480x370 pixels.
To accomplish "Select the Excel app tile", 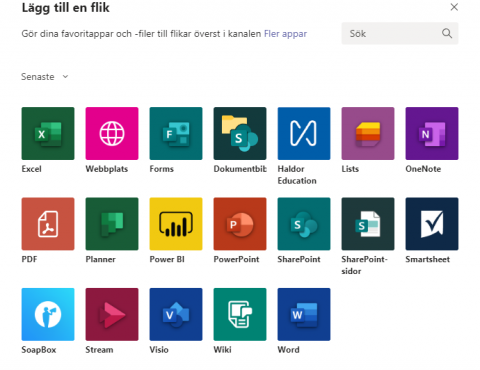I will point(48,133).
